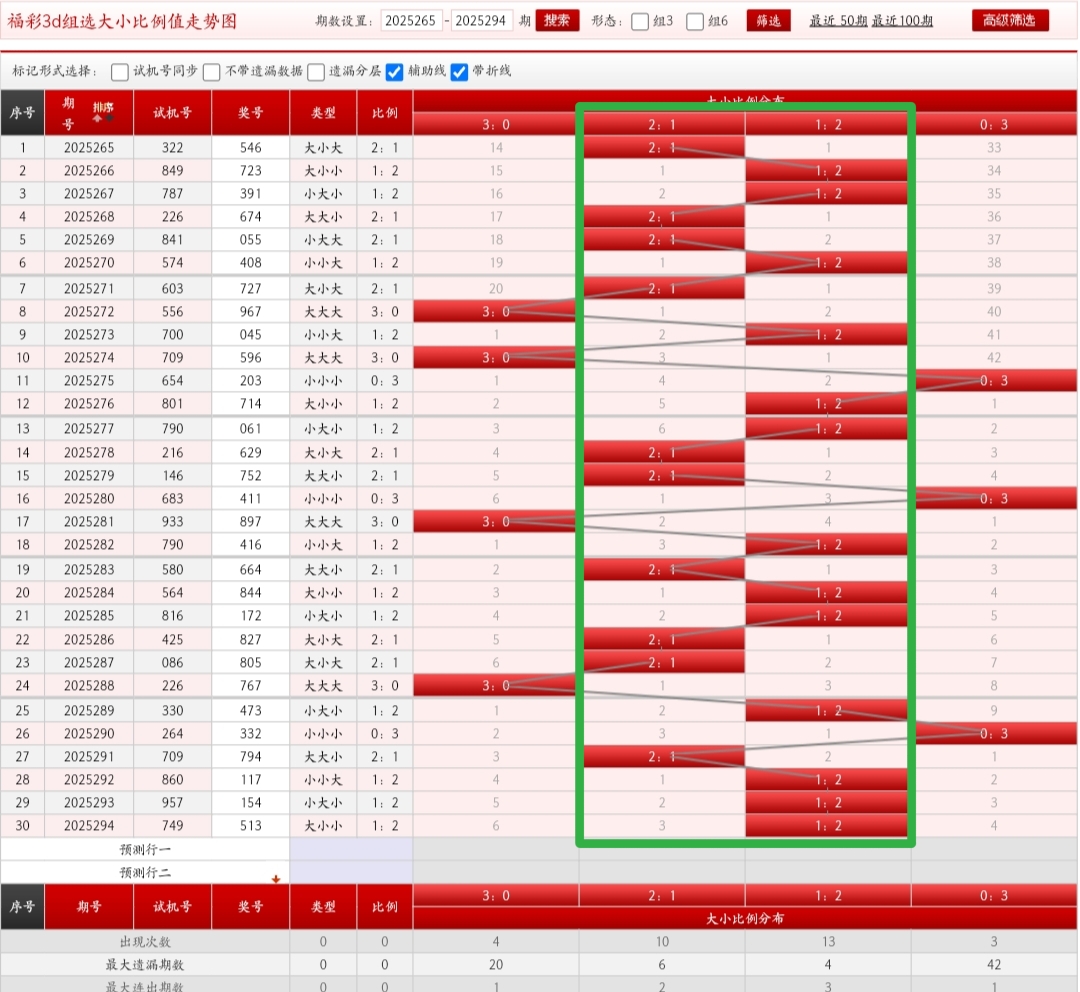
Task: Click the start period field 2025265
Action: click(411, 21)
